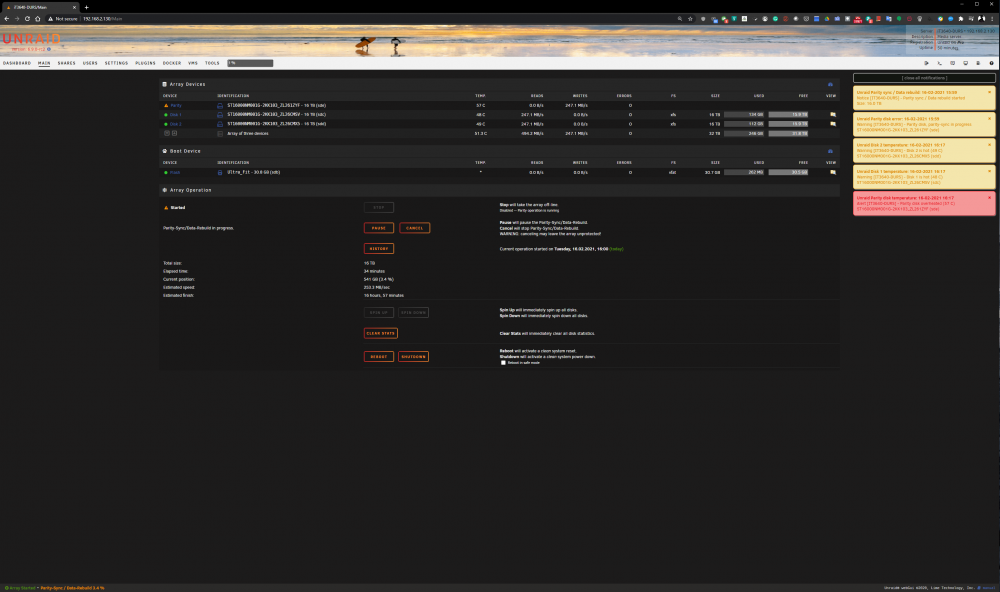This screenshot has width=1000, height=592.
Task: Go to the browser home button
Action: tap(38, 18)
